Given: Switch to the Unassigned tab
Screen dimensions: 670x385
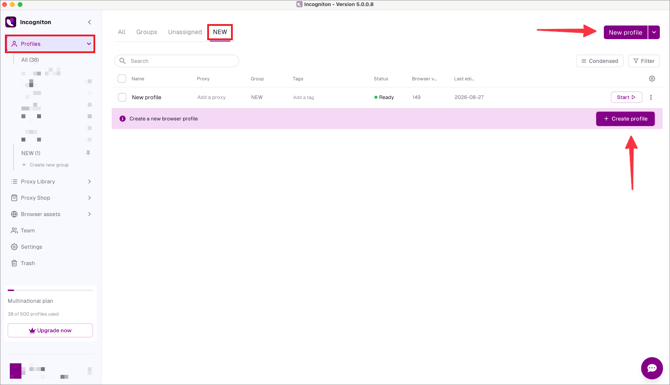Looking at the screenshot, I should coord(185,32).
